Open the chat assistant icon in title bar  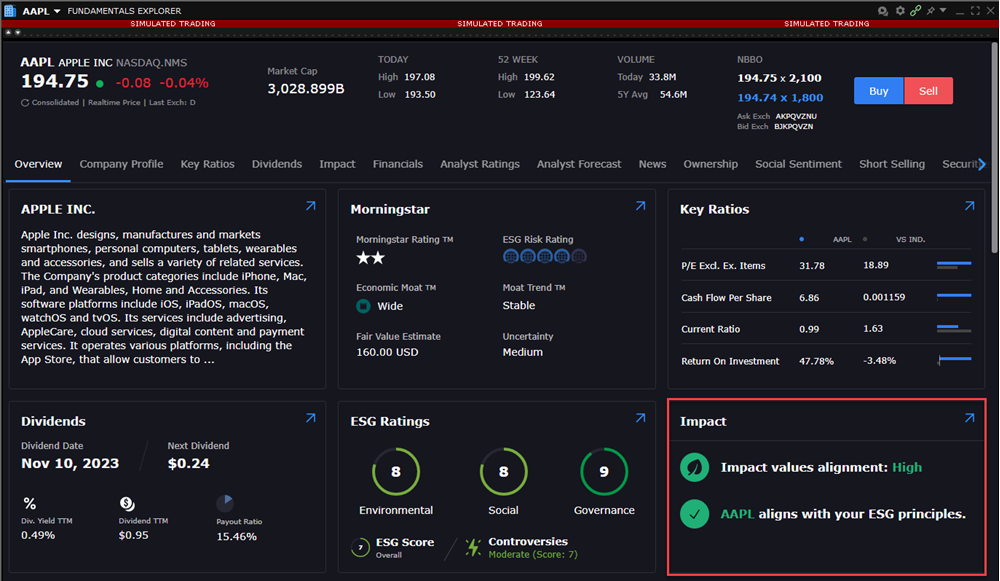click(883, 11)
